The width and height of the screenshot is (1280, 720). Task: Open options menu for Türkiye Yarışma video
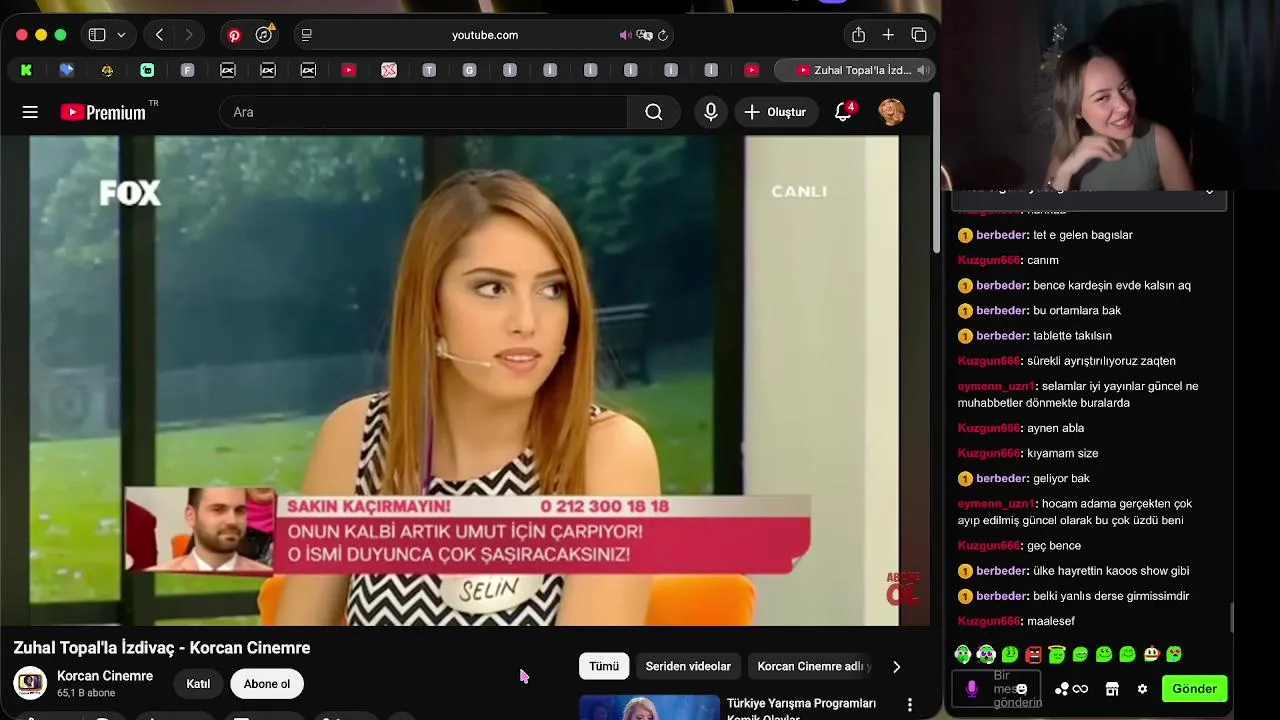click(909, 705)
